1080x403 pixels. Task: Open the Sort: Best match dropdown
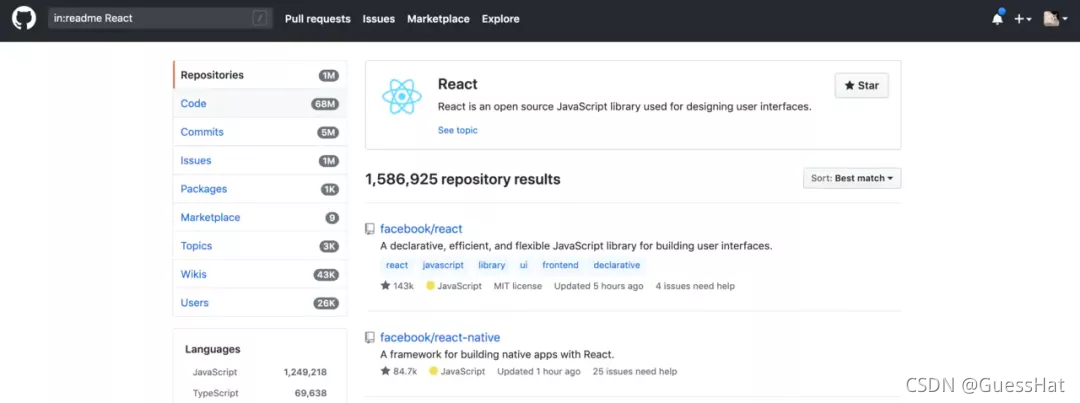(x=852, y=178)
